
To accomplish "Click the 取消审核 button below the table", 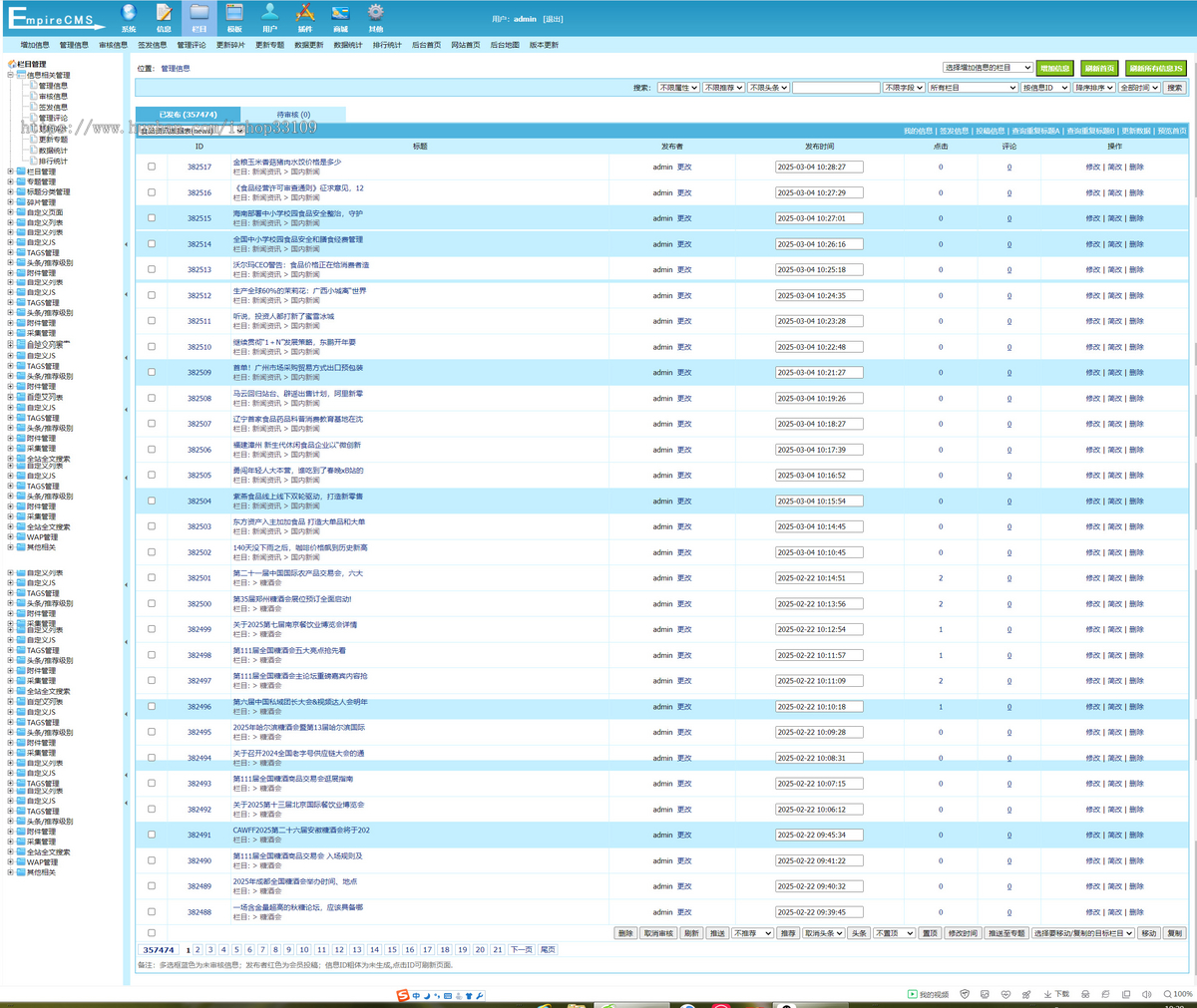I will pyautogui.click(x=658, y=933).
